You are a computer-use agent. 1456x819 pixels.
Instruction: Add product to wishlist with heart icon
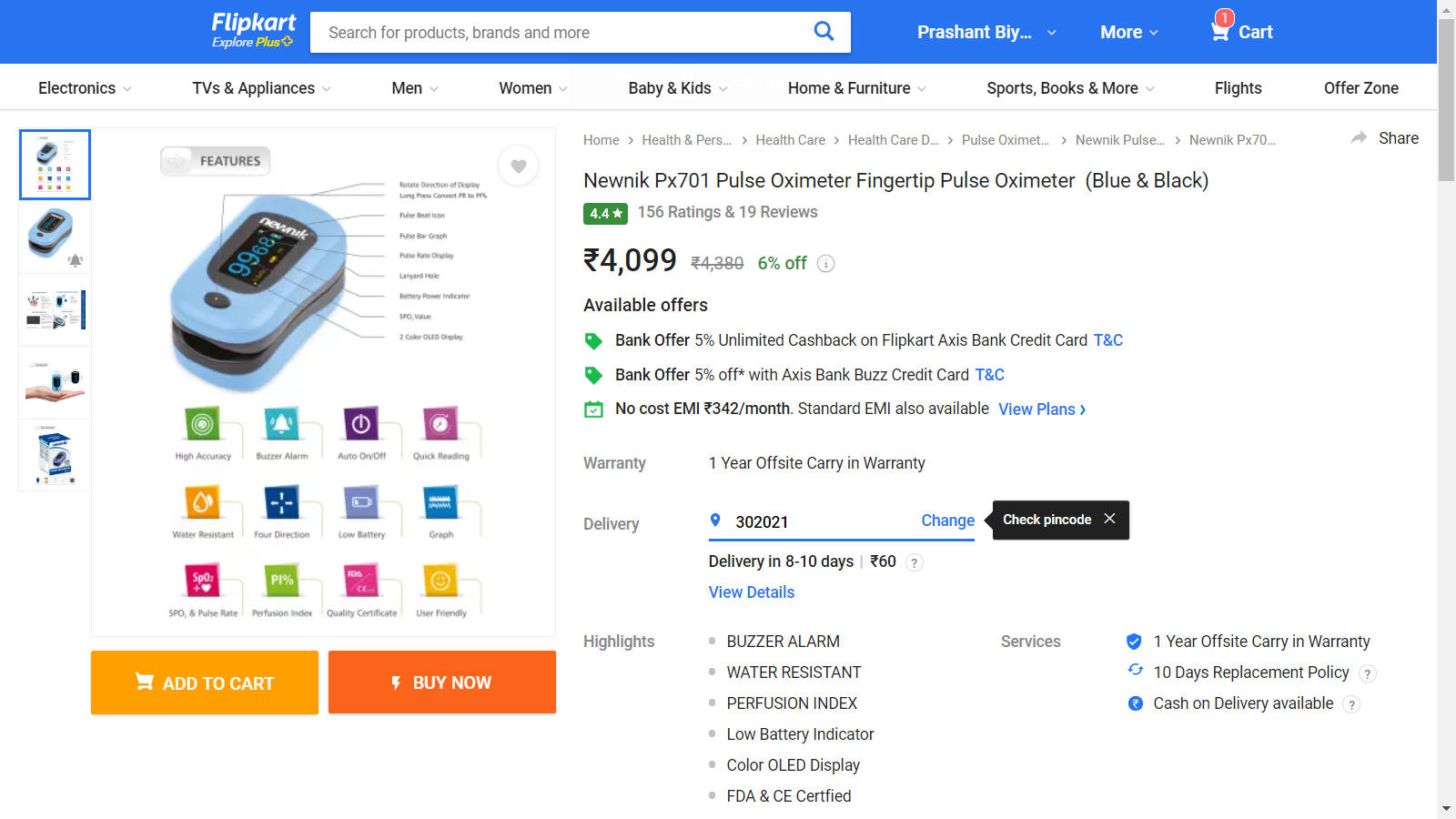(518, 166)
